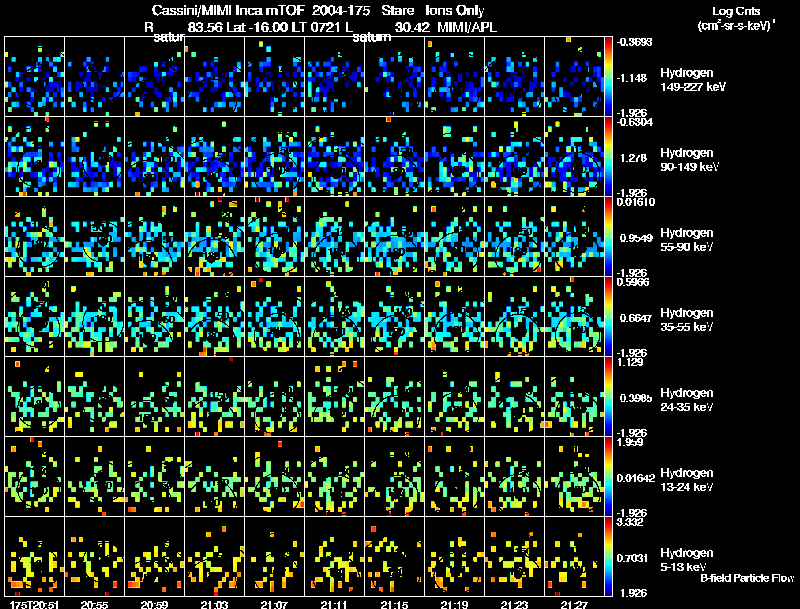Pick the 24-35 keV image at 21:19
This screenshot has width=800, height=609.
454,396
